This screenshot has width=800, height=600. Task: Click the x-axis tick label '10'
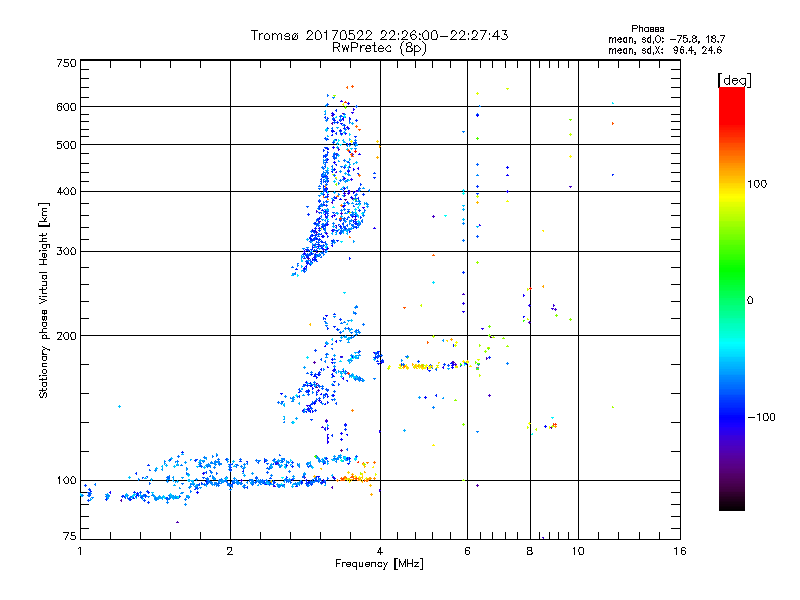tap(578, 551)
